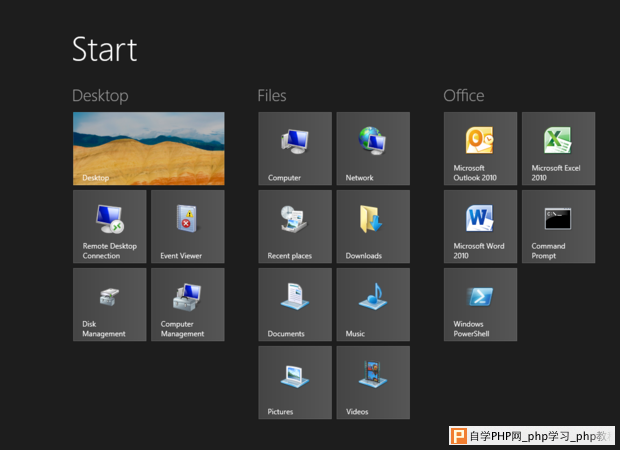Open the Computer tile in Files

click(x=295, y=149)
